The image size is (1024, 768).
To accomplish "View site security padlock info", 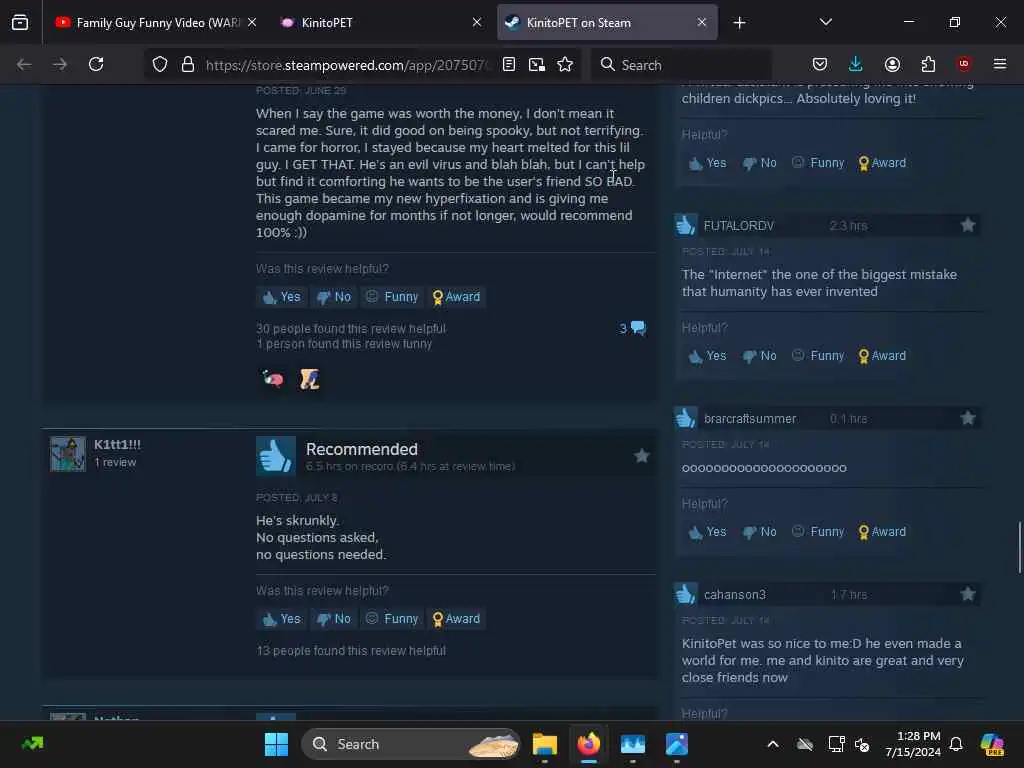I will (x=188, y=65).
